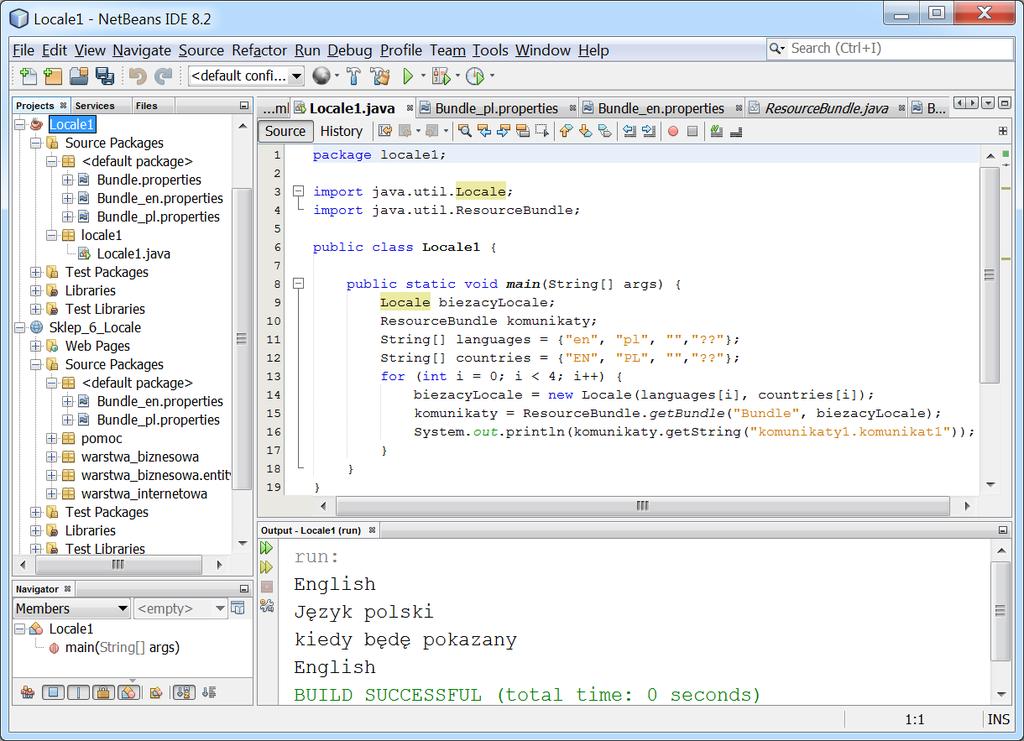Collapse the Sklep_6_Locale project node

(20, 327)
